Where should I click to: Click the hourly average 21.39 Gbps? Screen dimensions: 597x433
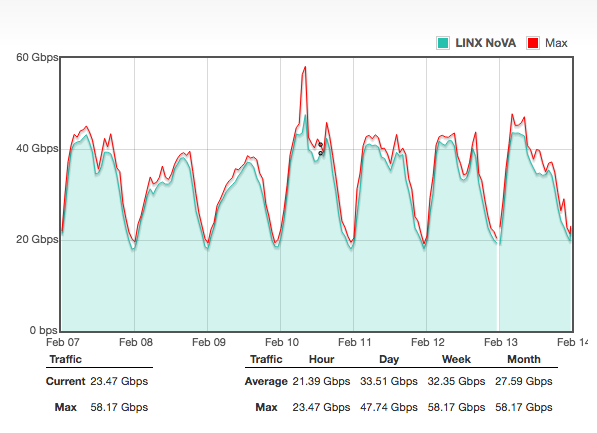pyautogui.click(x=321, y=381)
